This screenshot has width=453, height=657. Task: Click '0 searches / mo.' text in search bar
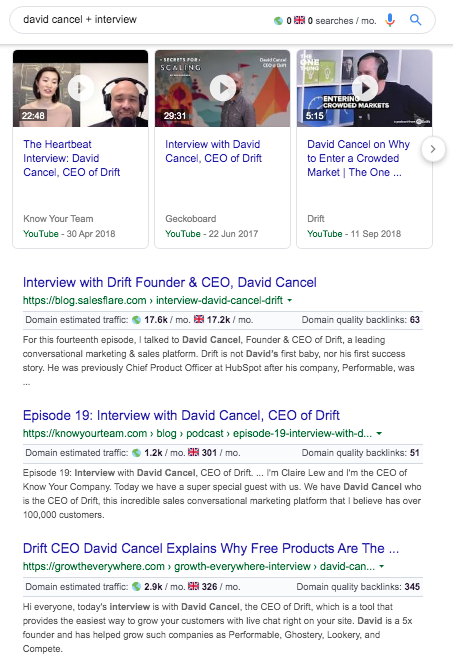click(342, 21)
